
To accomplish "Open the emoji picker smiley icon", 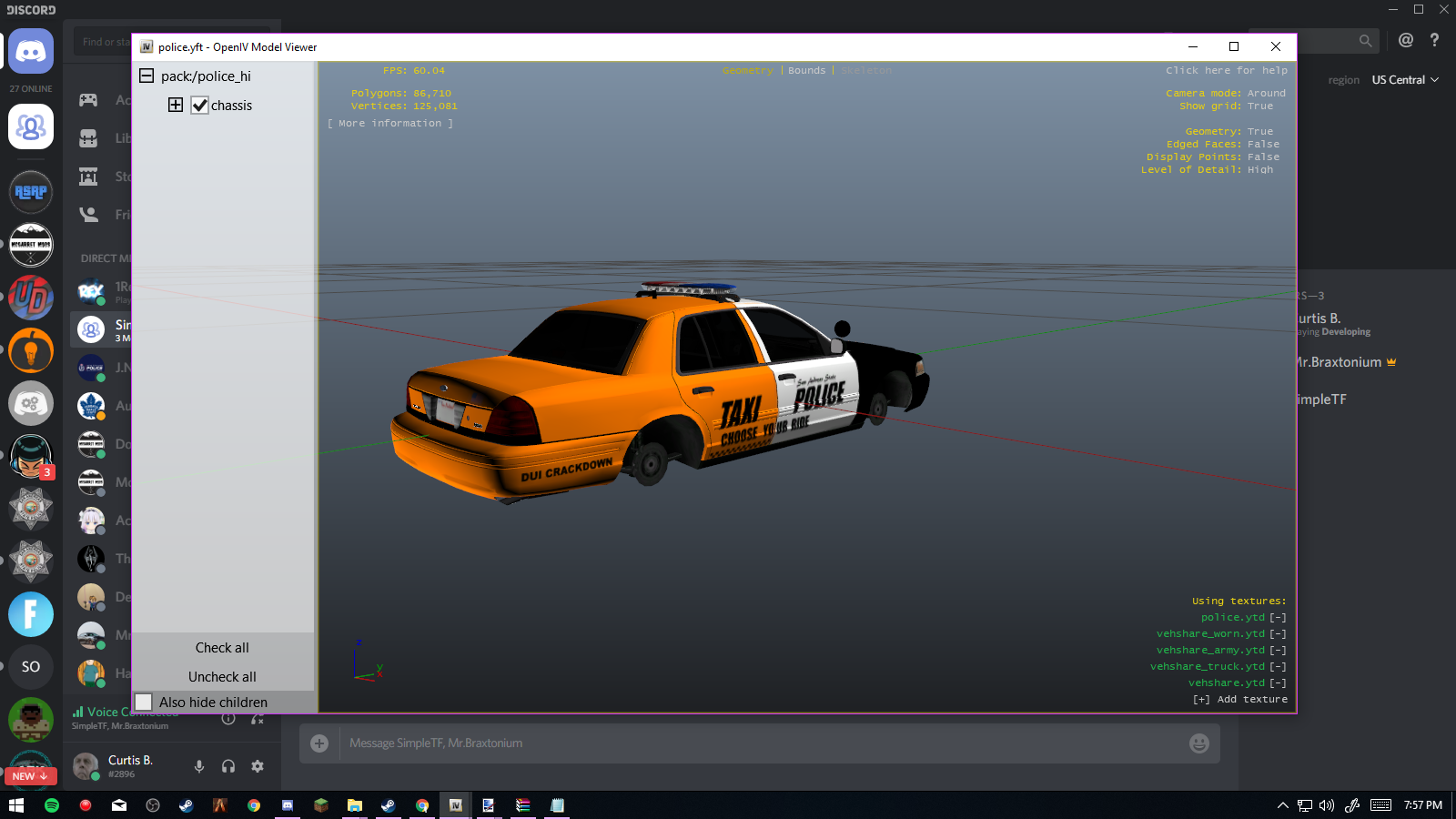I will click(1199, 743).
